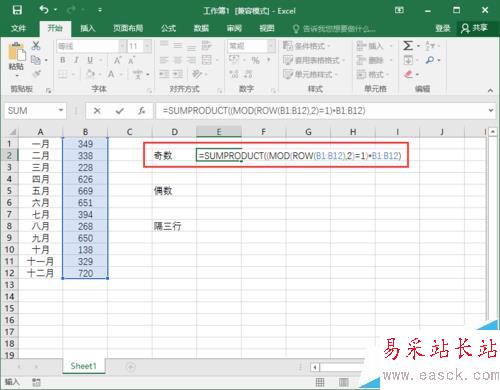Toggle Bold formatting

click(x=63, y=60)
